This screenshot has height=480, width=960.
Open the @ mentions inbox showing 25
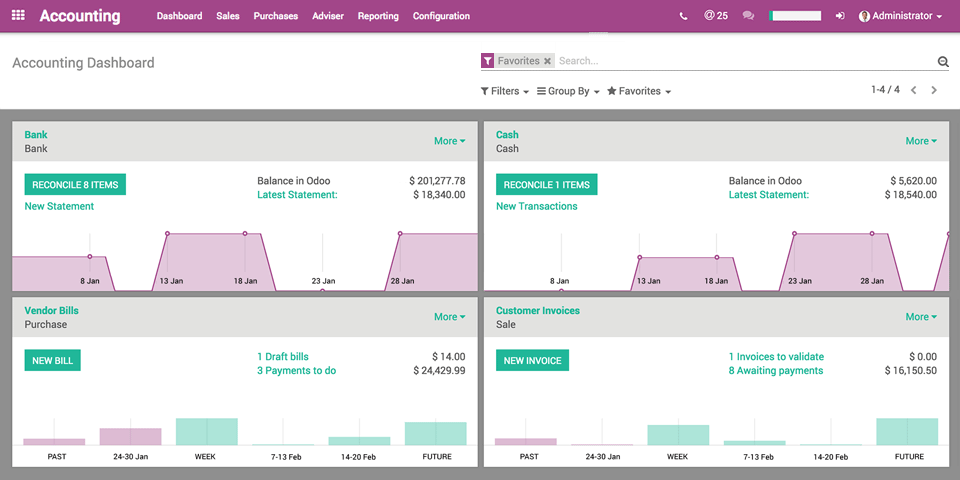pos(715,16)
